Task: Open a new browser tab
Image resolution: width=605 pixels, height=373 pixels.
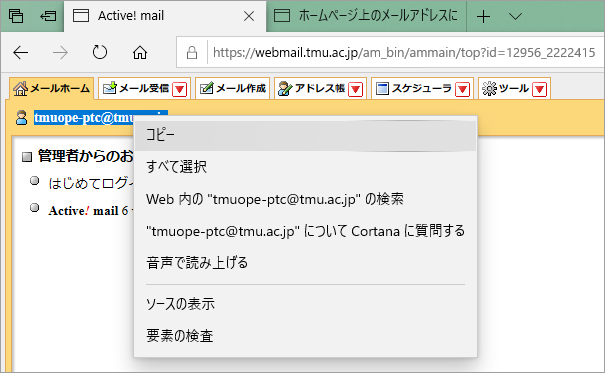Action: click(483, 17)
